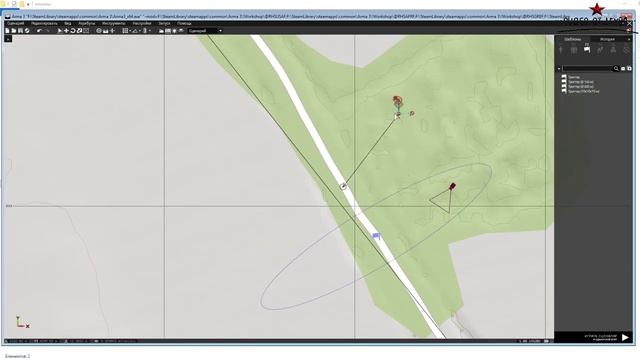Select the unit group icon at the top of the map
This screenshot has width=640, height=360.
coord(397,100)
